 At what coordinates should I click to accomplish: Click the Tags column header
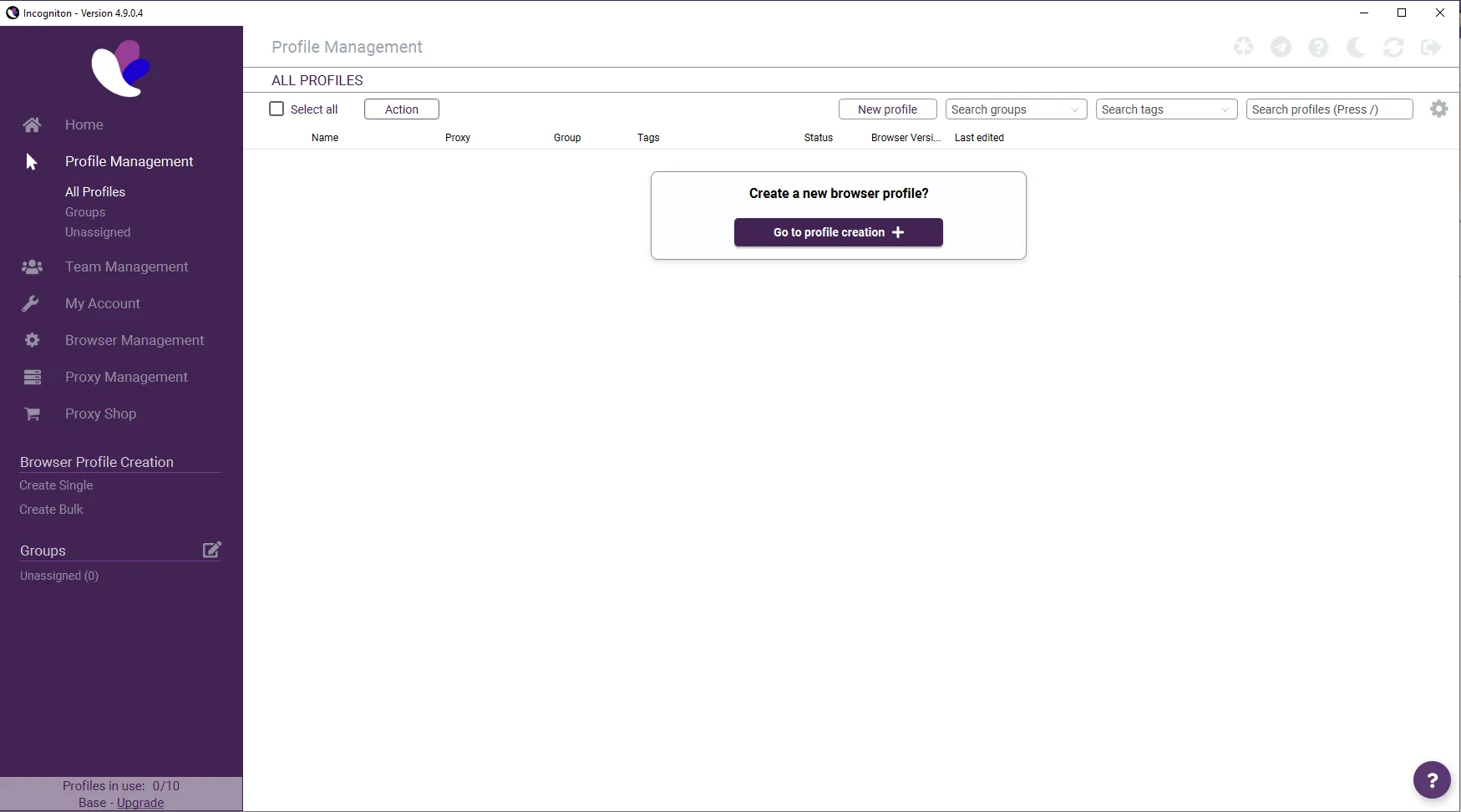pos(648,138)
